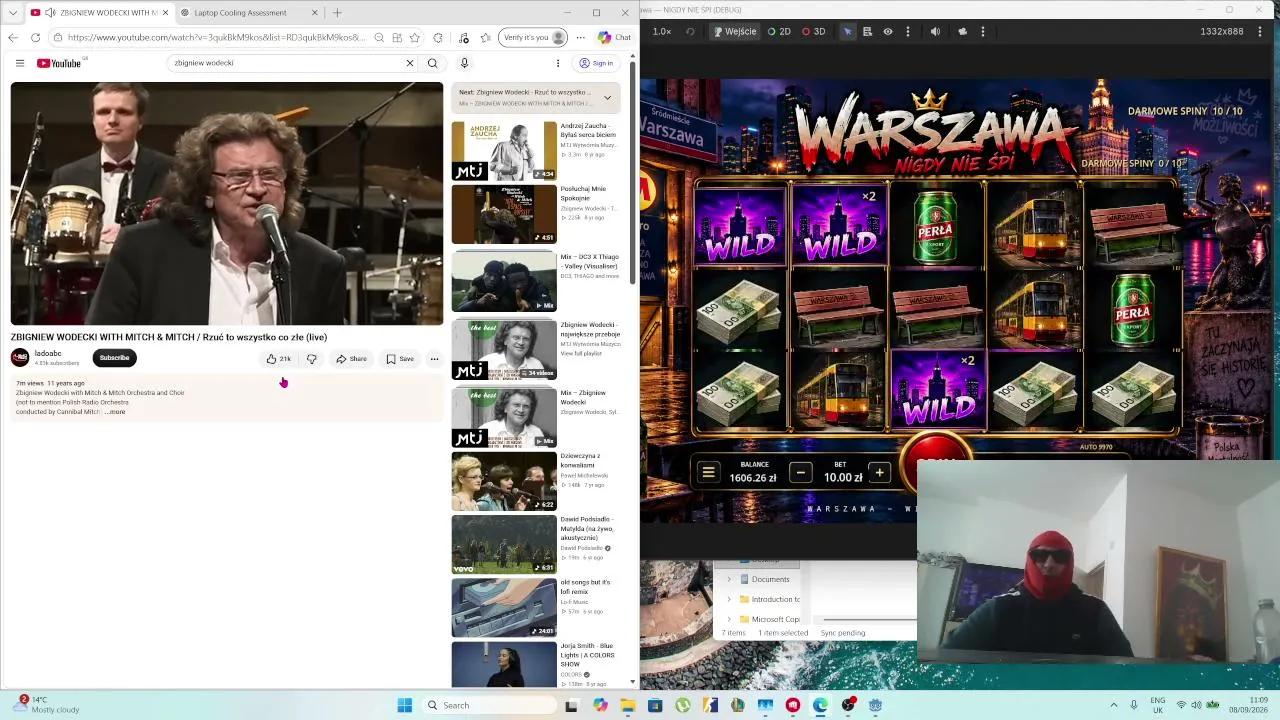Screen dimensions: 1280x720
Task: Expand the Documents folder in file explorer
Action: click(x=729, y=579)
